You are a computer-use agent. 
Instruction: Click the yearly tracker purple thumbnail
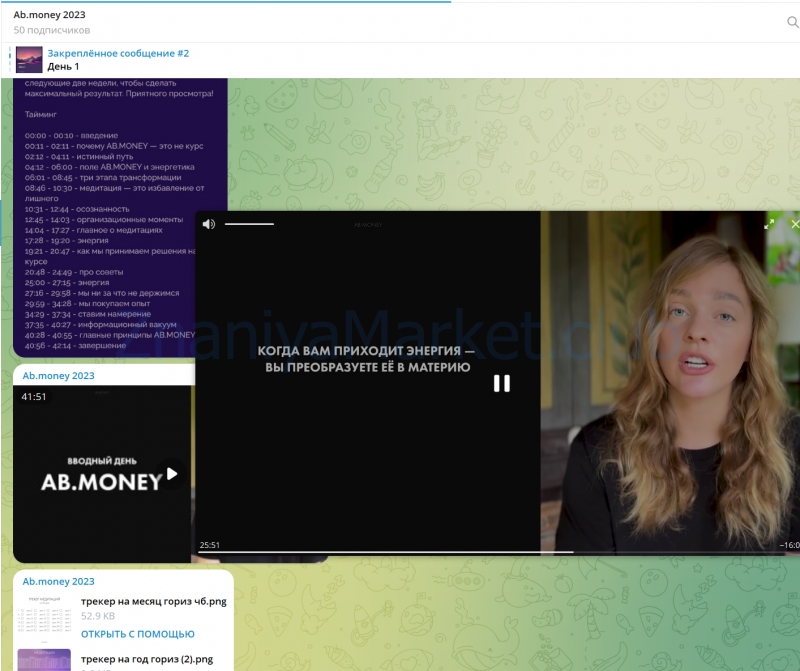[44, 660]
